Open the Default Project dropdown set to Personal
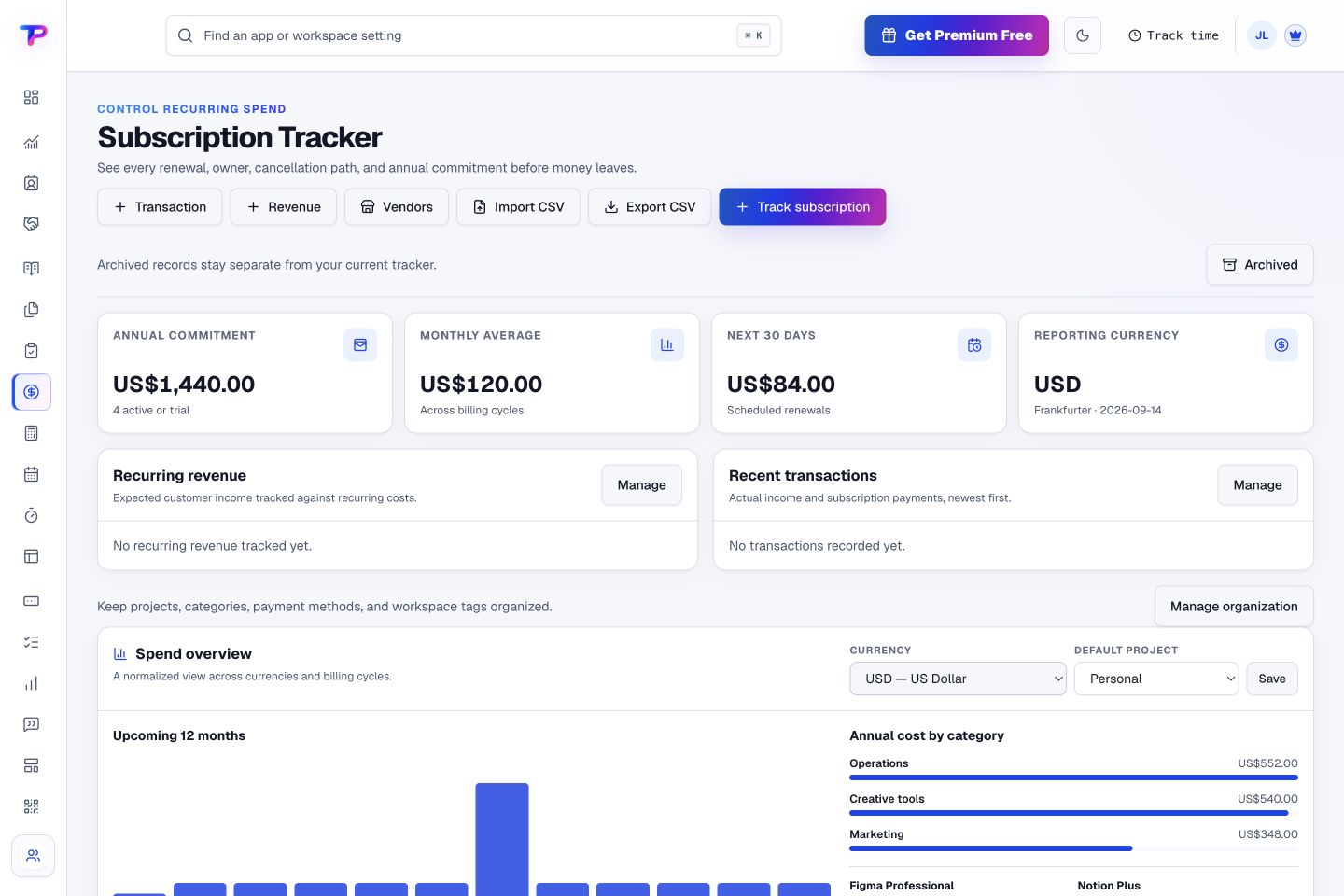This screenshot has width=1344, height=896. click(x=1156, y=679)
